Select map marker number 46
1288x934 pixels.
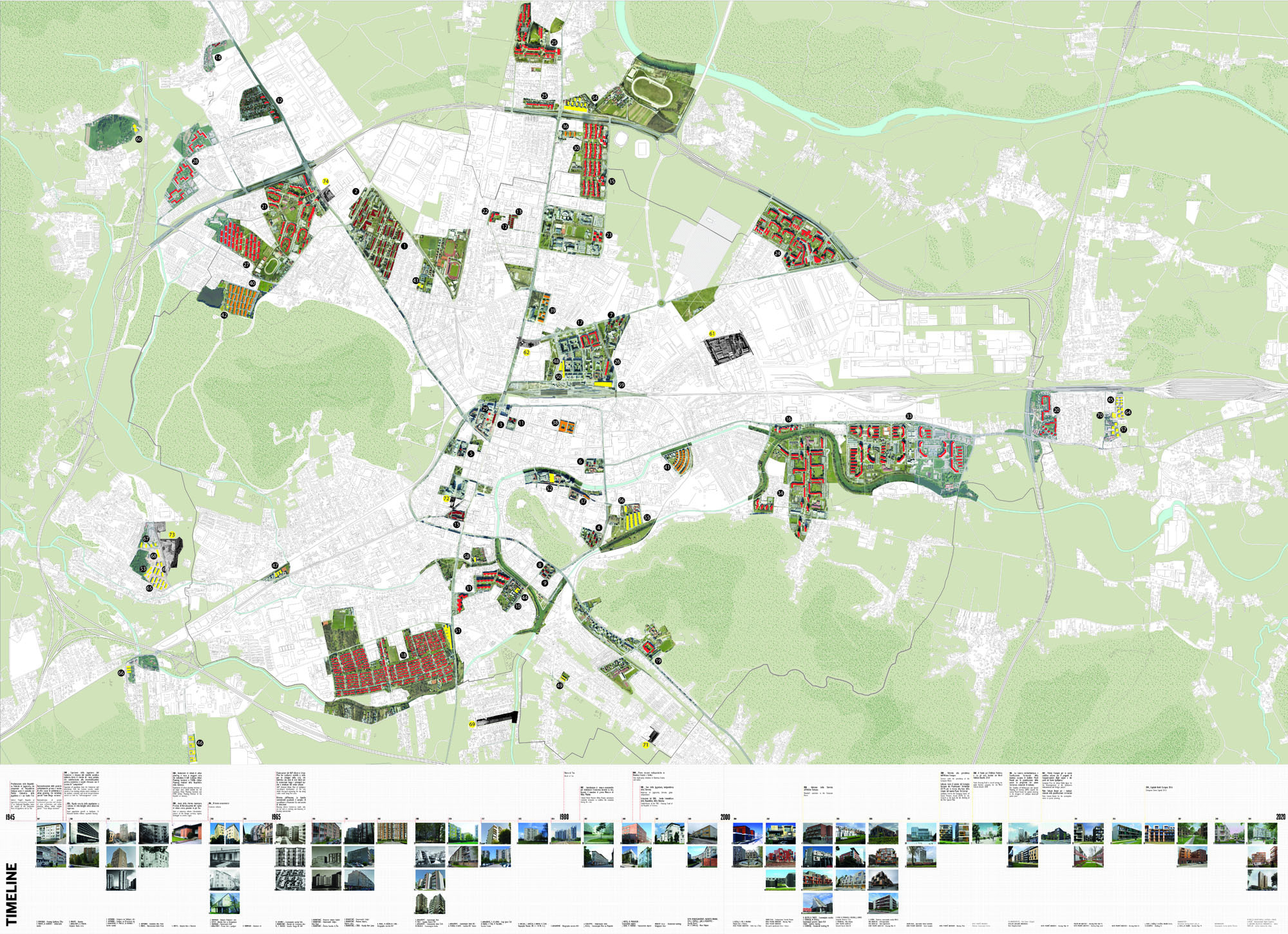tap(200, 743)
